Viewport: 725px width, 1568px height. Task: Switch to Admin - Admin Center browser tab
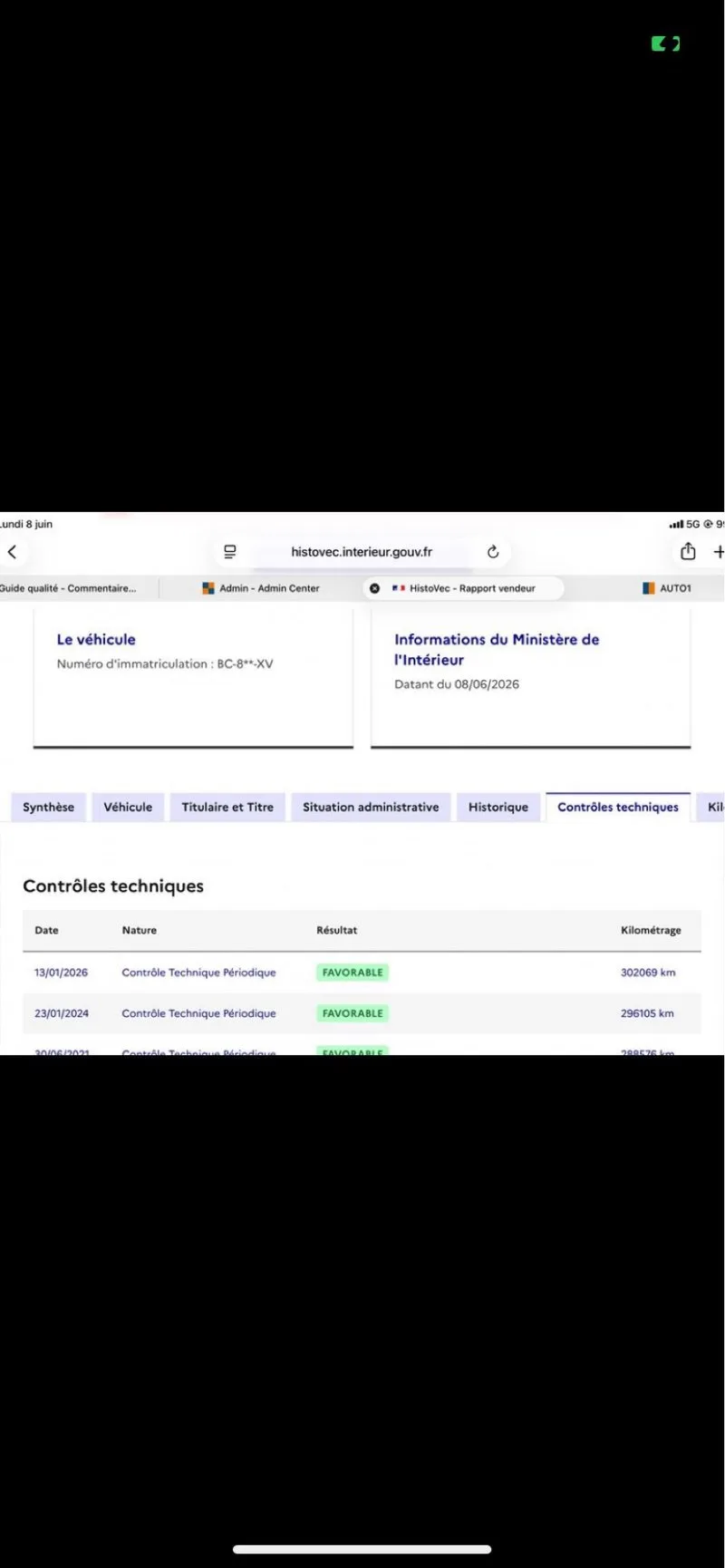[261, 588]
